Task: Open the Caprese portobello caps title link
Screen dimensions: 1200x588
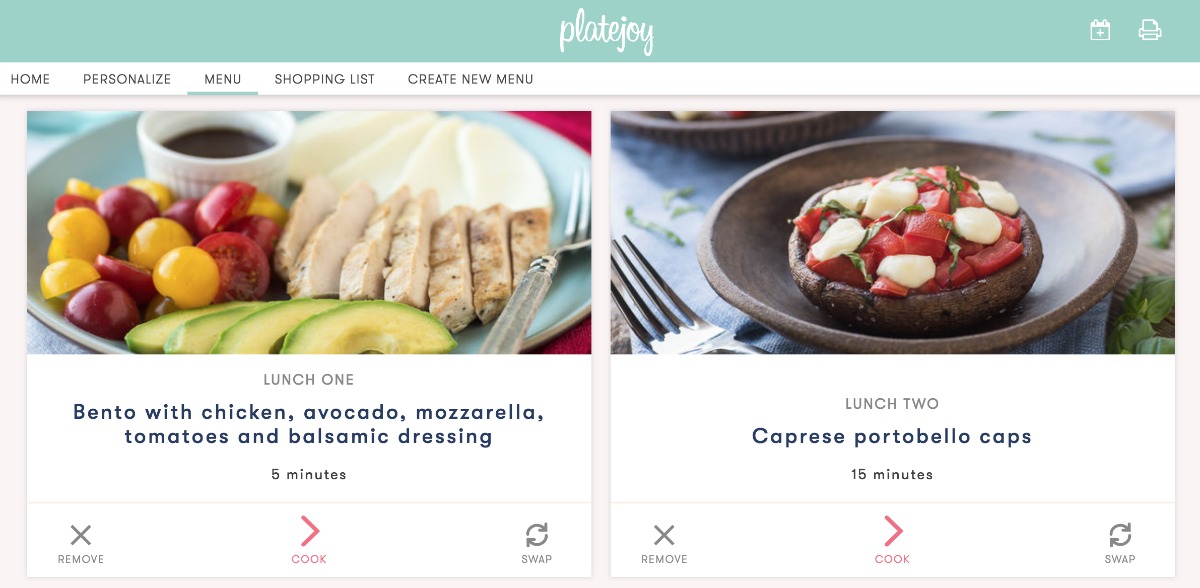Action: click(x=892, y=437)
